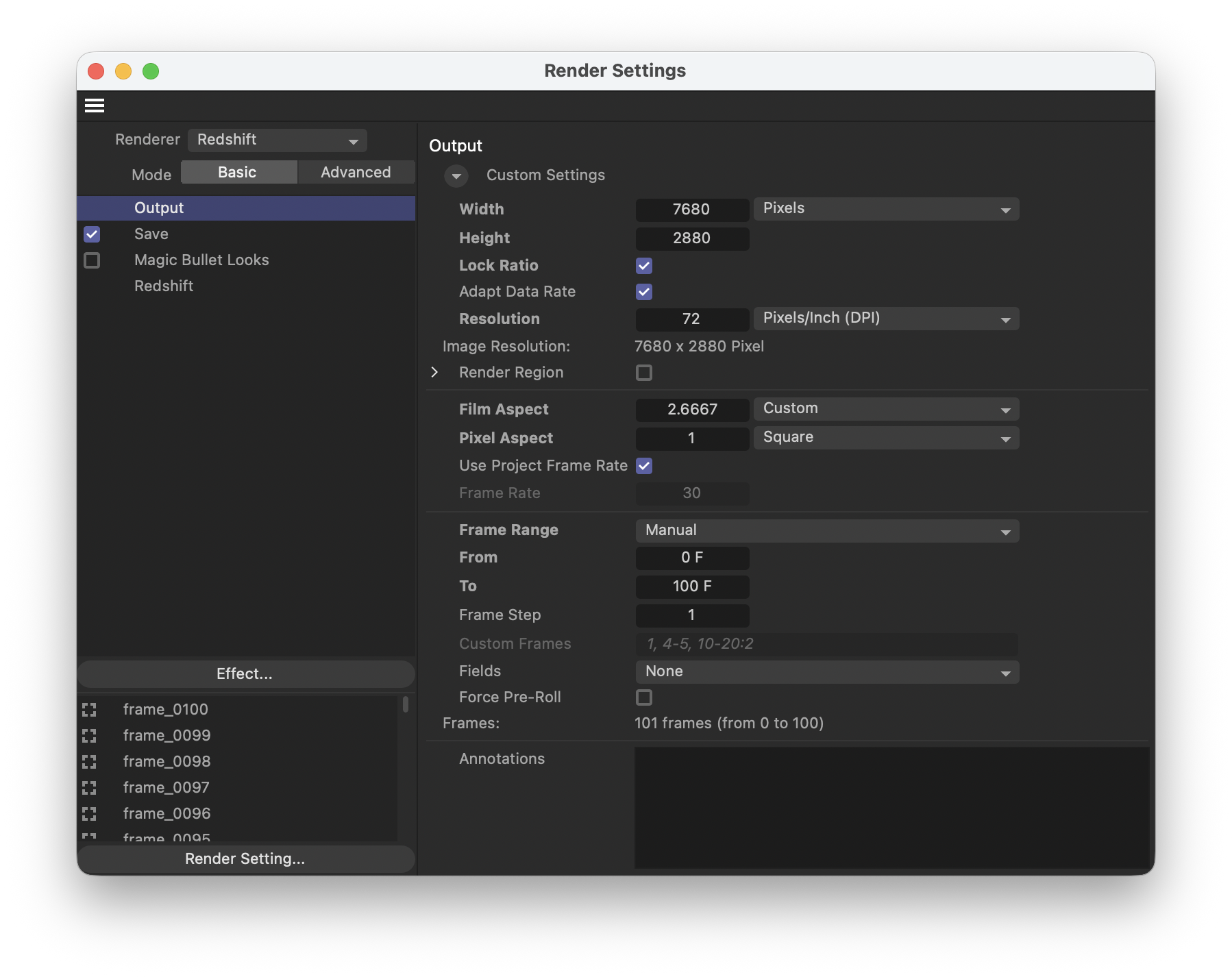Click the preview icon beside frame_0100
The width and height of the screenshot is (1232, 977).
coord(90,710)
